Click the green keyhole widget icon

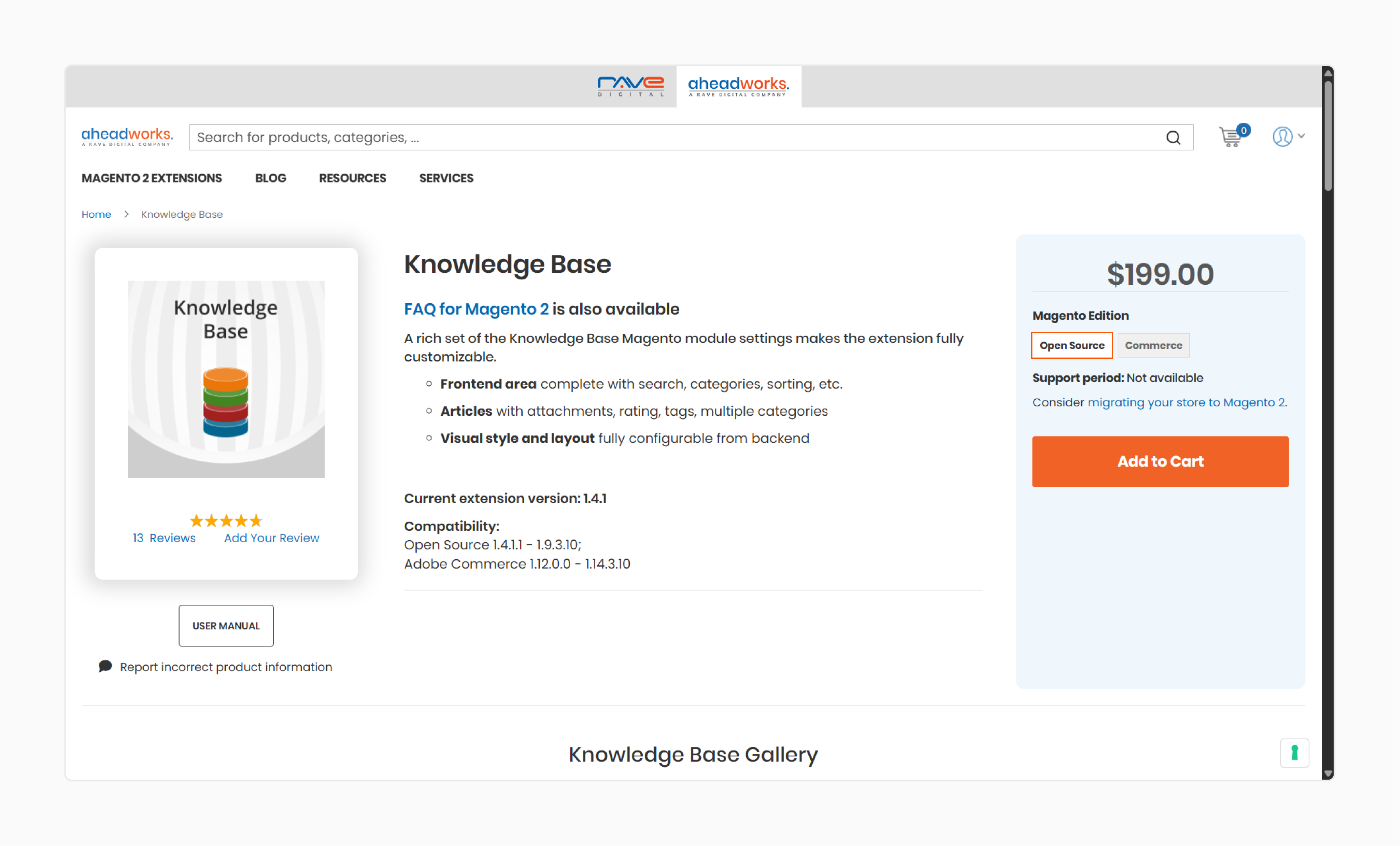[1294, 753]
